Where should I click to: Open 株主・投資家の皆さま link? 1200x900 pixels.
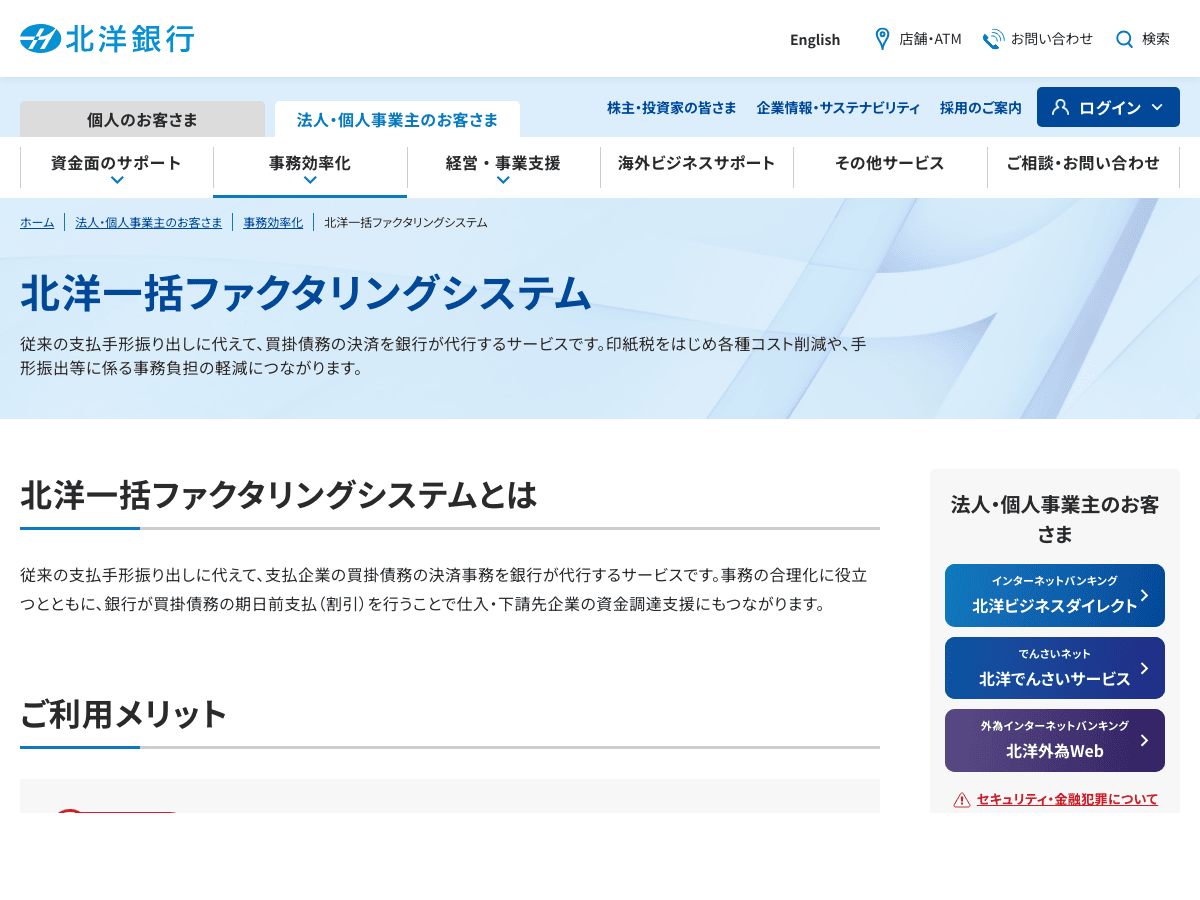(x=672, y=107)
